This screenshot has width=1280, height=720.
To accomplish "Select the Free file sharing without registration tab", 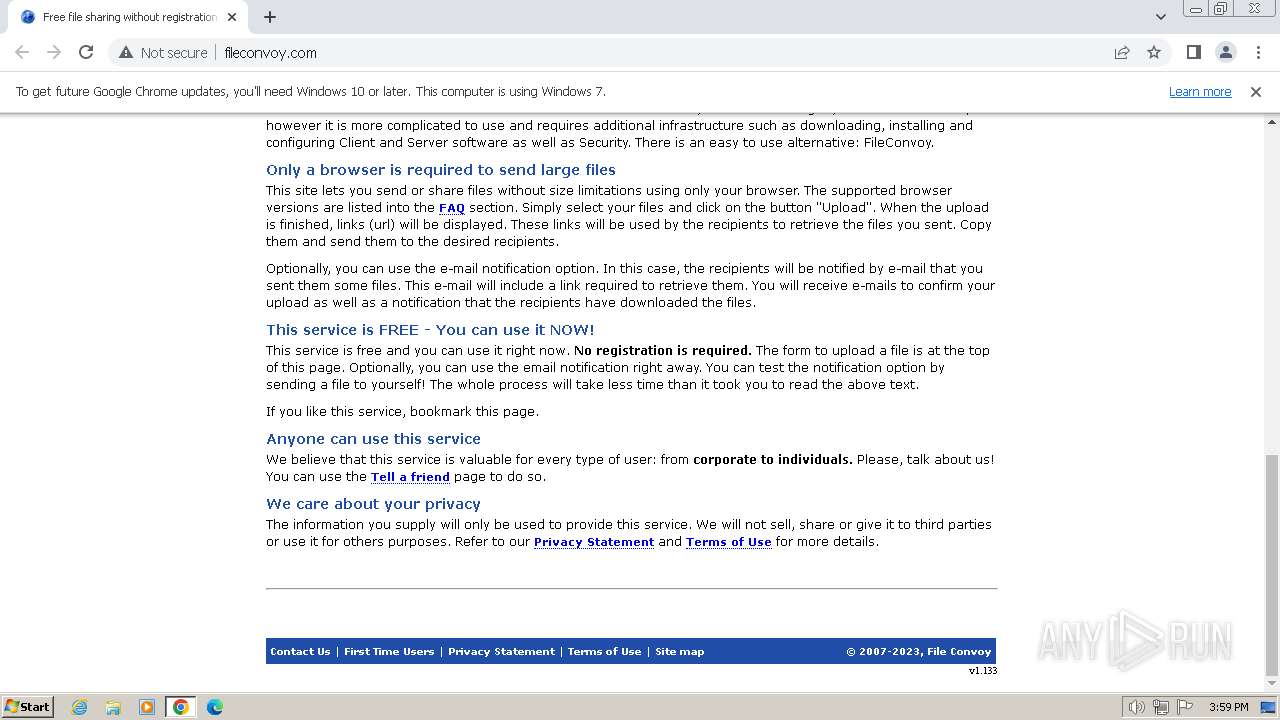I will tap(128, 17).
